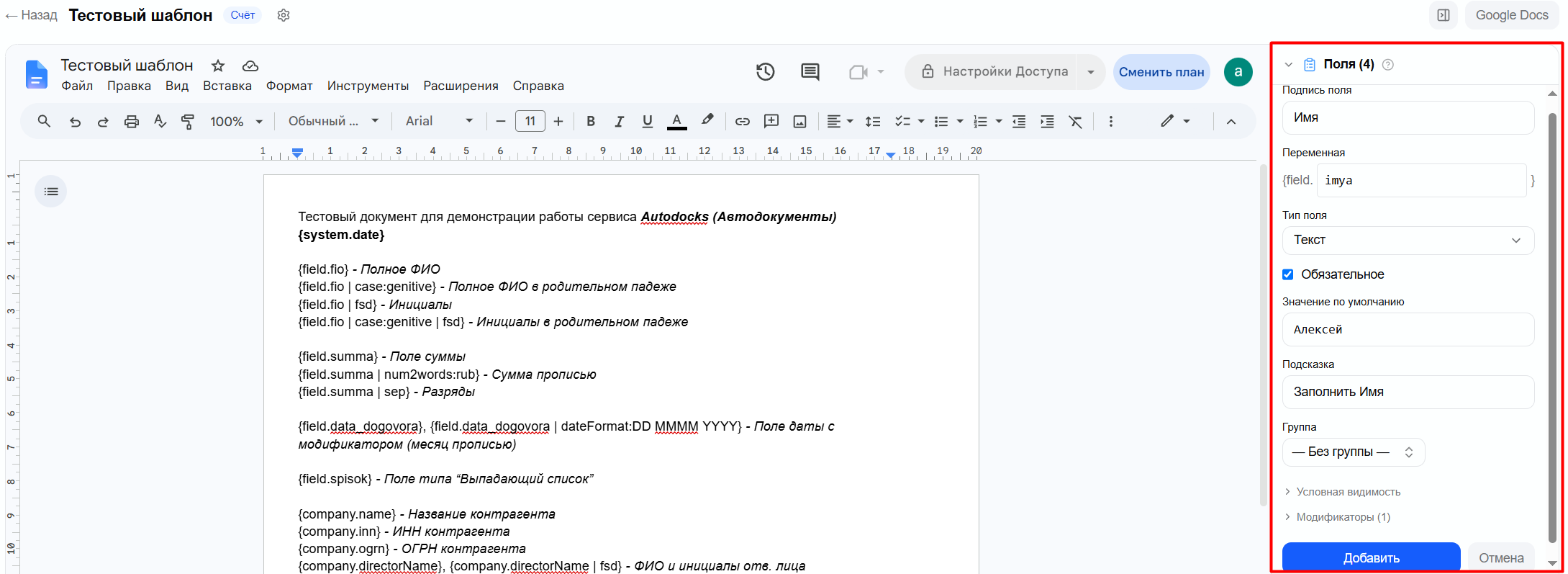Hide the menus with collapse arrow
Image resolution: width=1568 pixels, height=574 pixels.
(x=1231, y=122)
